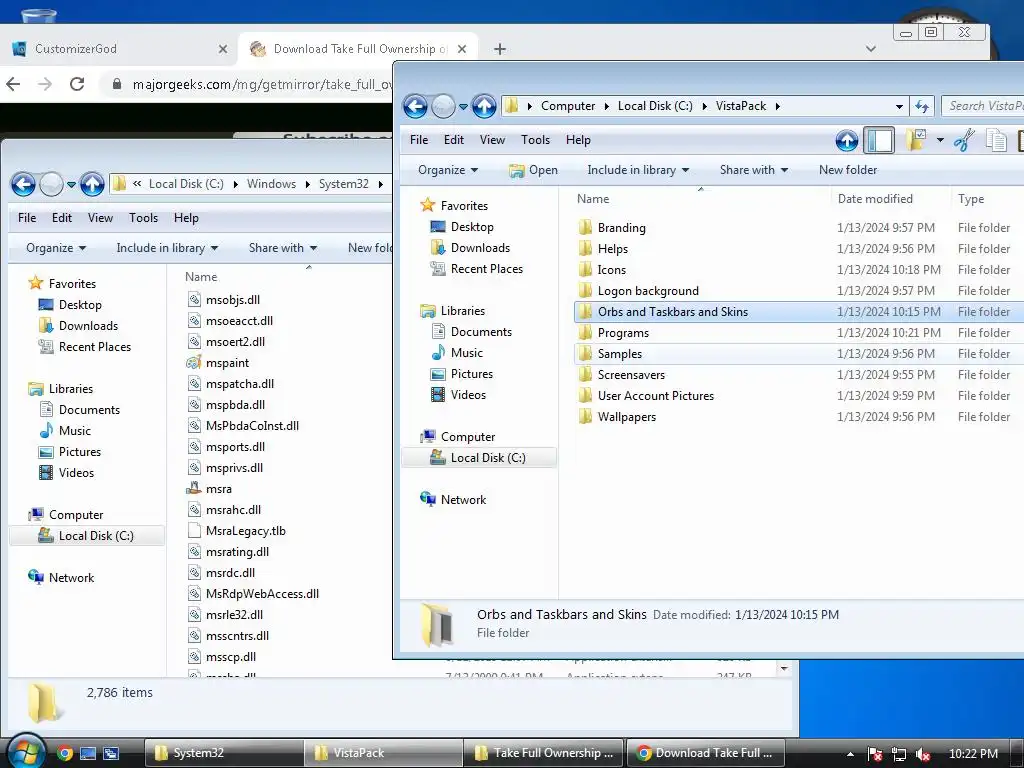Viewport: 1024px width, 768px height.
Task: Open Include in library dropdown in VistaPack
Action: (638, 170)
